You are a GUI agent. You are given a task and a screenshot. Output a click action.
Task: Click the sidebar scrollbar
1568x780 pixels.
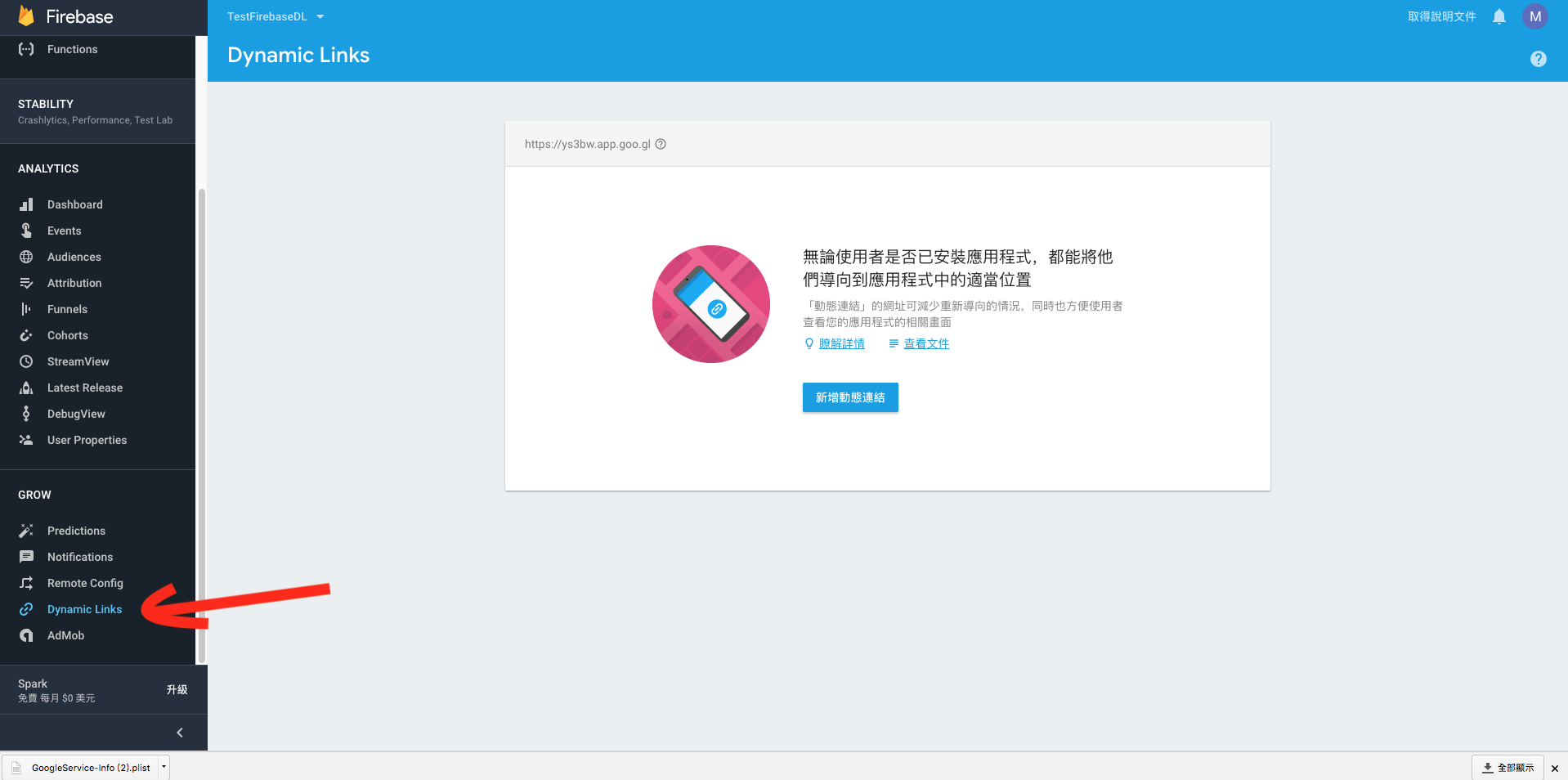click(201, 425)
